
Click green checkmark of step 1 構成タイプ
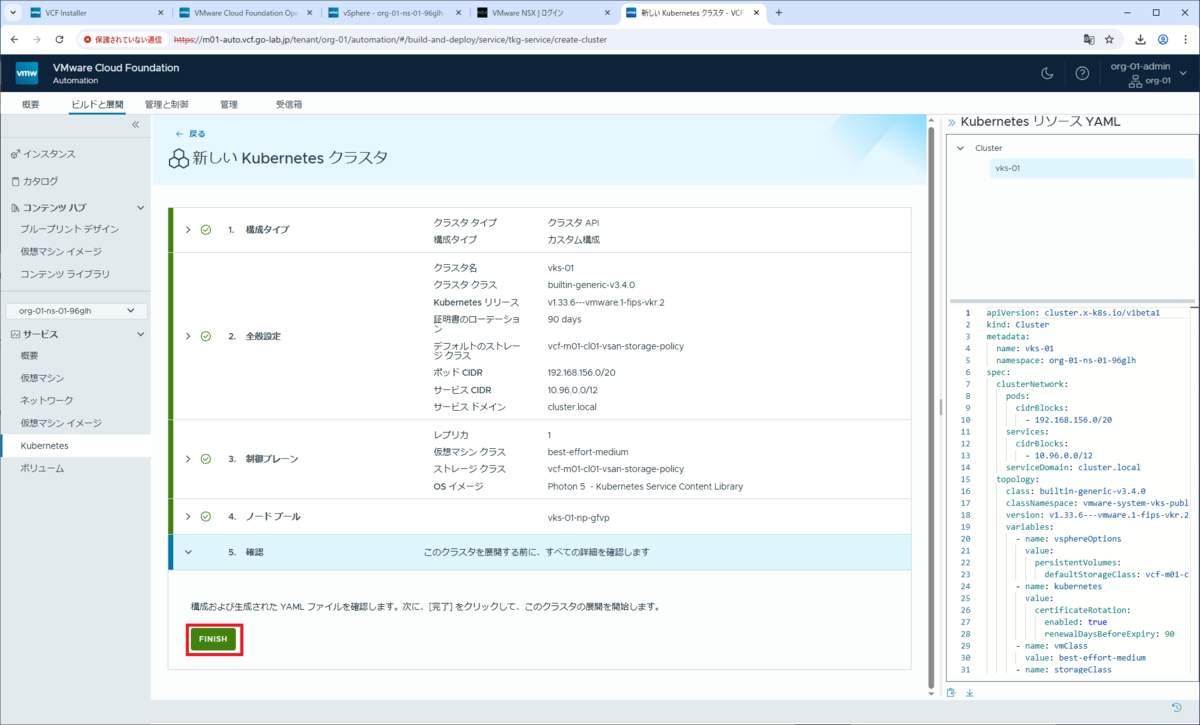click(x=205, y=229)
